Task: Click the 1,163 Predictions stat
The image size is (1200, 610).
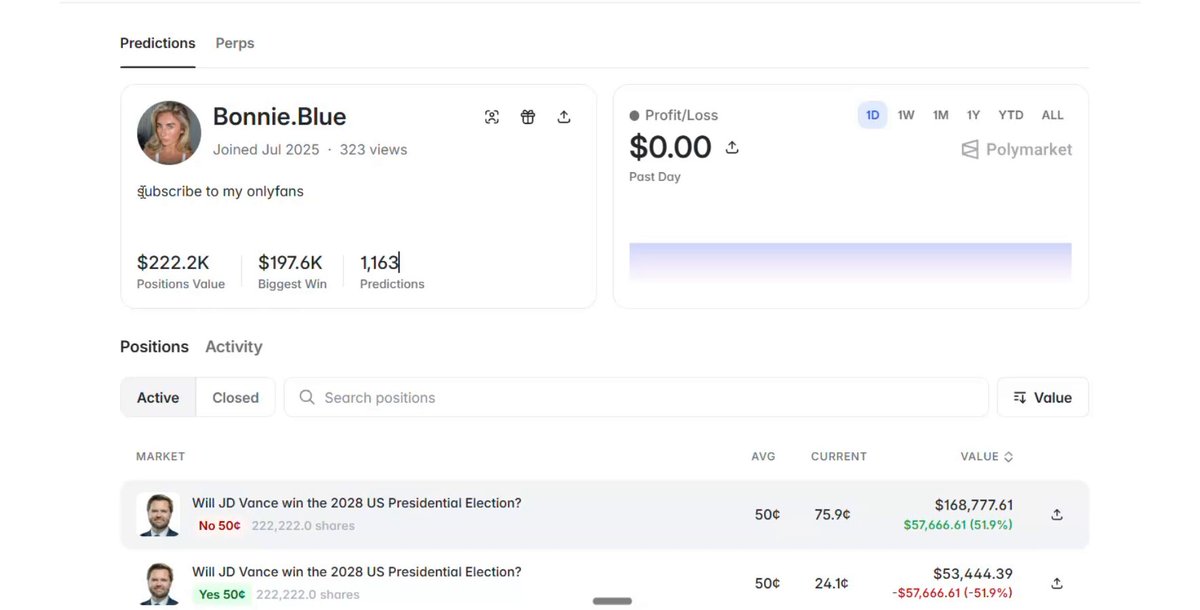Action: 392,271
